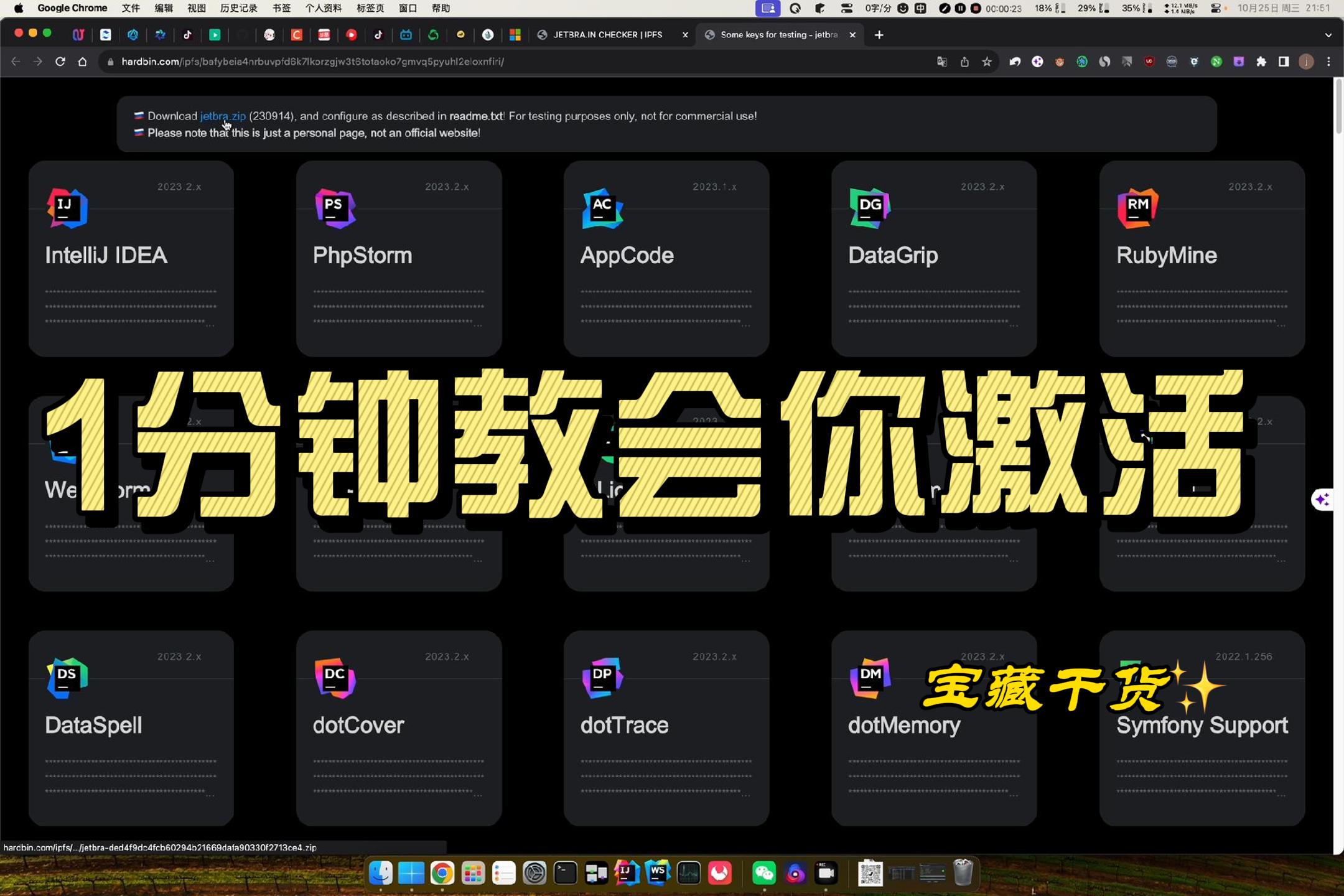This screenshot has width=1344, height=896.
Task: Open WeChat from the Dock
Action: click(x=764, y=874)
